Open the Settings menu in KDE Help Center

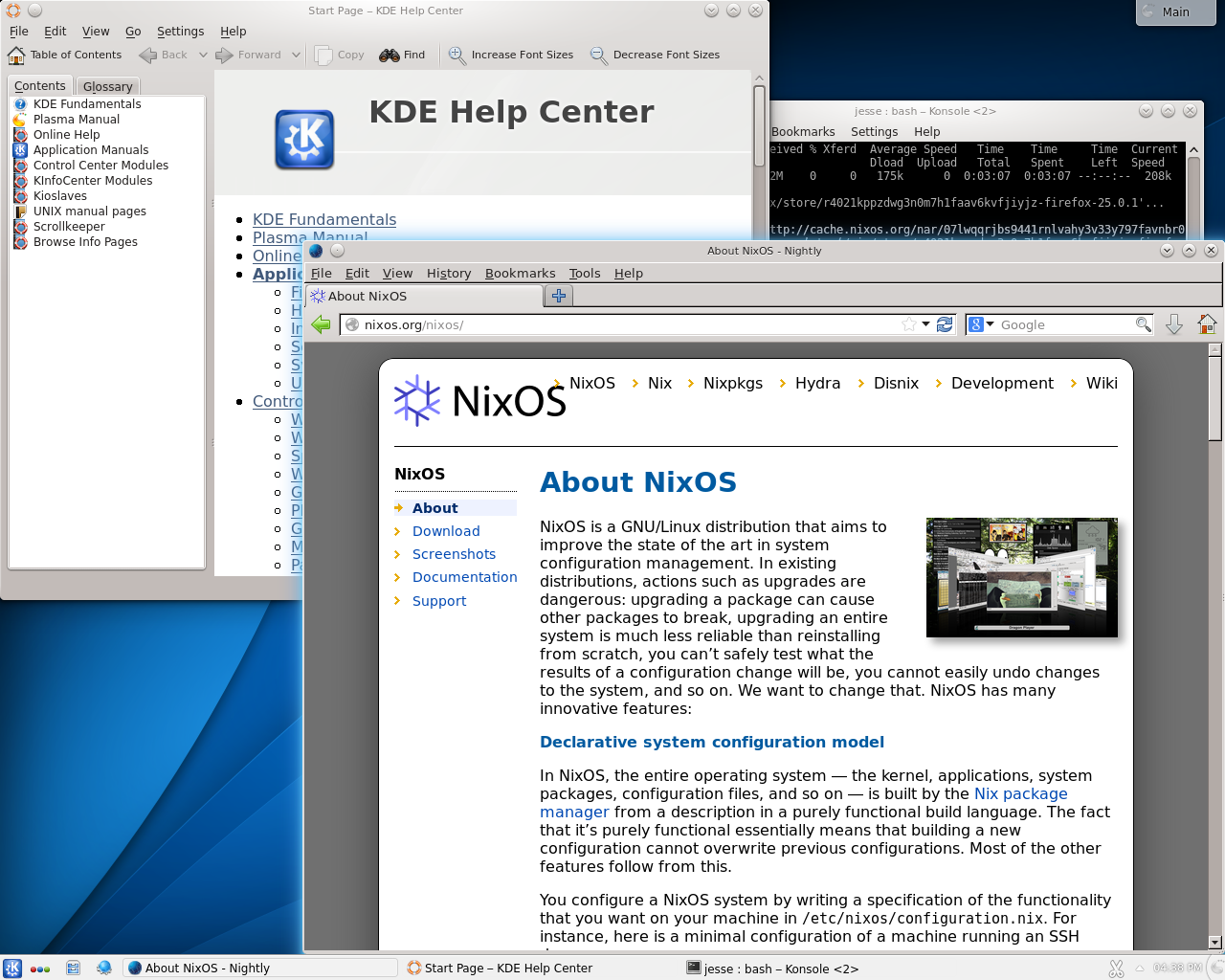pos(180,31)
